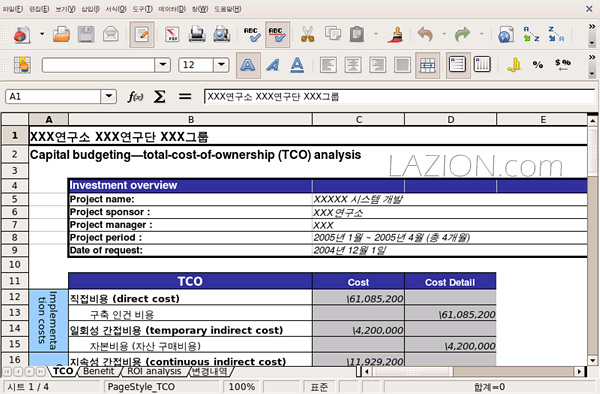Align cell content left
This screenshot has width=600, height=394.
328,65
